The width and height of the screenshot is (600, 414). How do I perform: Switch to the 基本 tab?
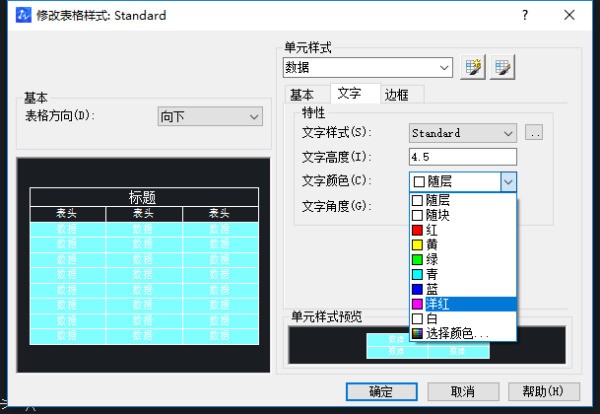click(x=302, y=95)
